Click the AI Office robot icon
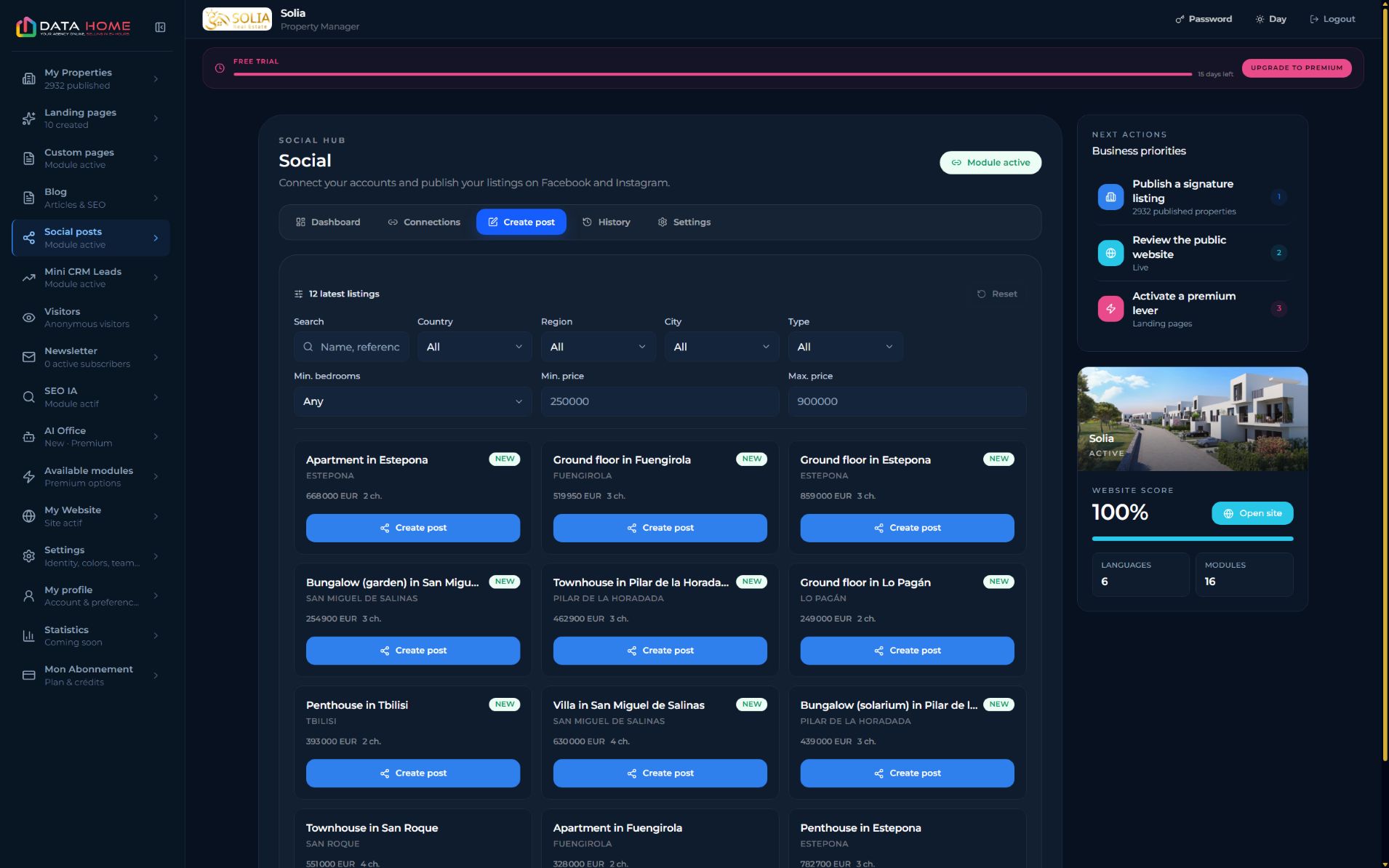The width and height of the screenshot is (1389, 868). [x=29, y=437]
